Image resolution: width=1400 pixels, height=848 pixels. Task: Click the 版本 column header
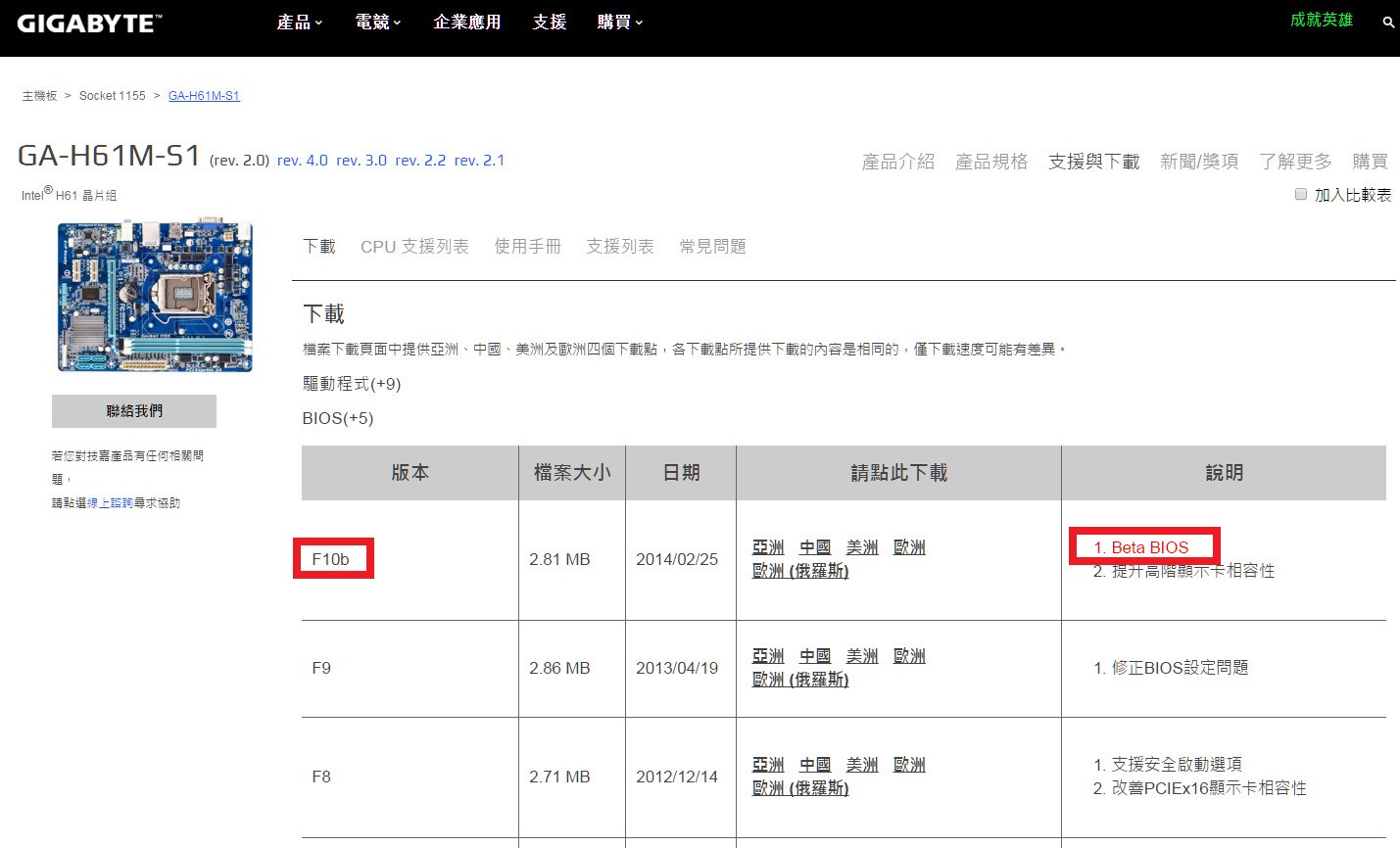[410, 473]
